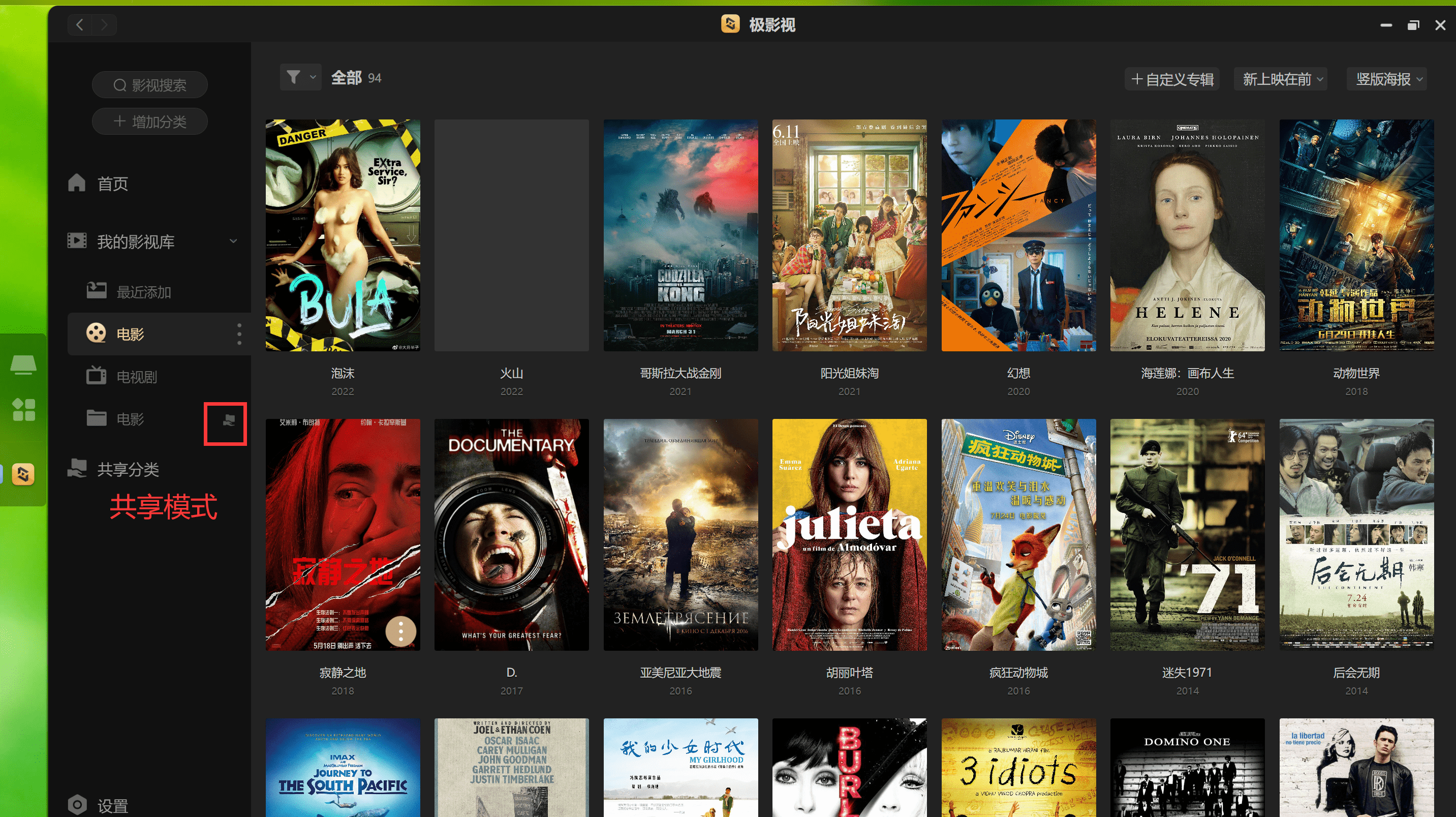Click the film reel icon of 电影

pyautogui.click(x=96, y=333)
